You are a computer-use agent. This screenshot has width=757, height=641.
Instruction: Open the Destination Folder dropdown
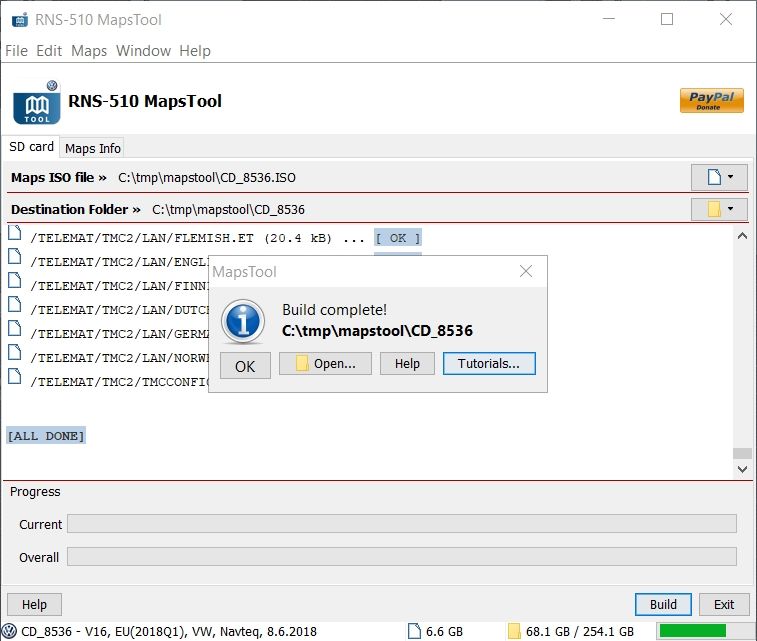click(x=719, y=209)
